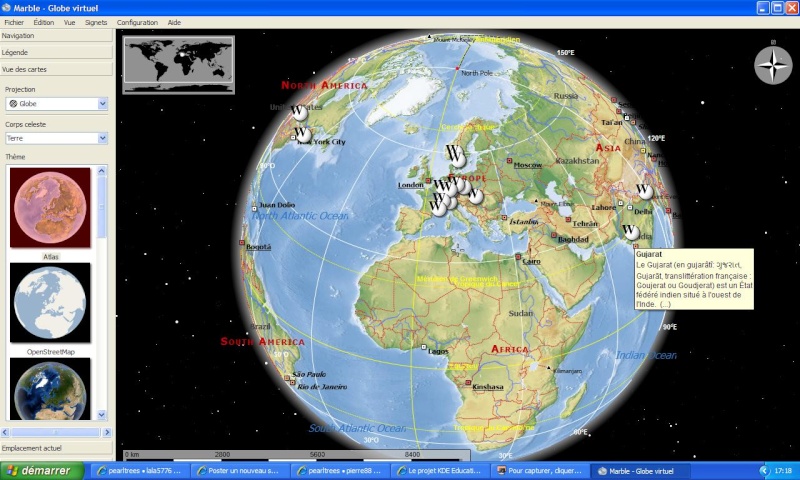Image resolution: width=800 pixels, height=480 pixels.
Task: Click the Kinshasa city marker
Action: (x=468, y=382)
